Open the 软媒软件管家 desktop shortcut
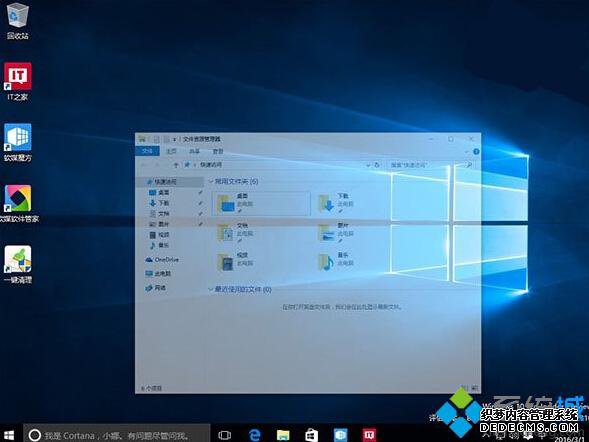The width and height of the screenshot is (589, 442). 18,204
